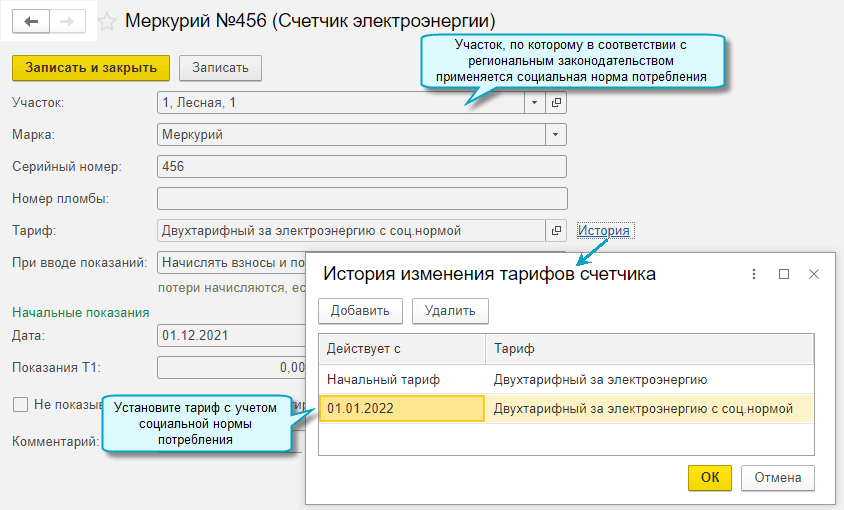Screen dimensions: 844x510
Task: Toggle the 'Не показывать' checkbox
Action: pos(20,405)
